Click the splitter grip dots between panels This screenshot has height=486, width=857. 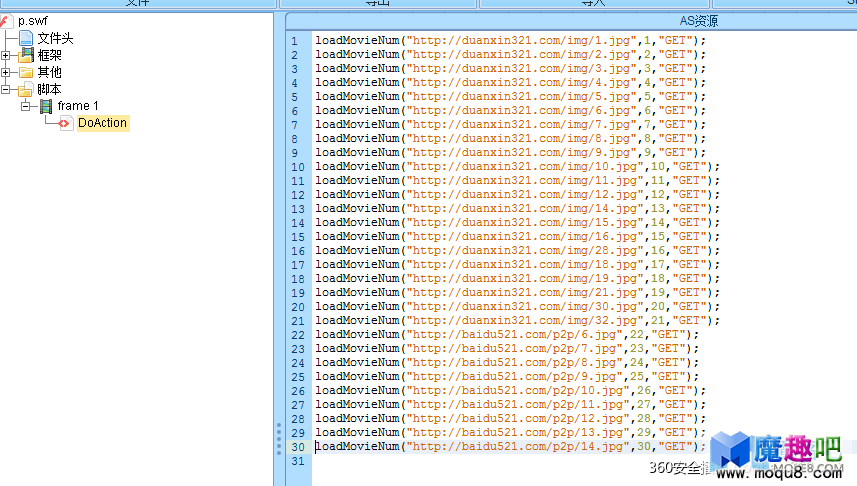[x=279, y=438]
